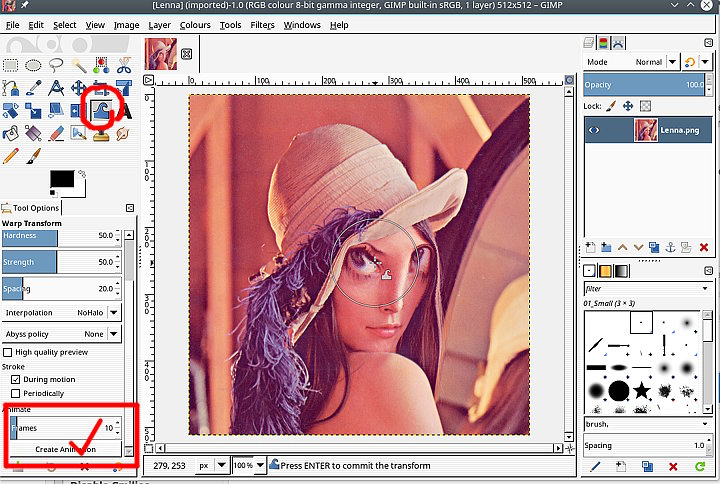
Task: Select the Select by Colour tool
Action: tap(101, 65)
